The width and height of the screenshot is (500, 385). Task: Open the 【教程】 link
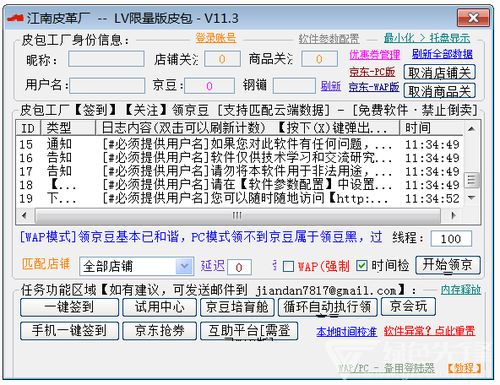coord(464,368)
